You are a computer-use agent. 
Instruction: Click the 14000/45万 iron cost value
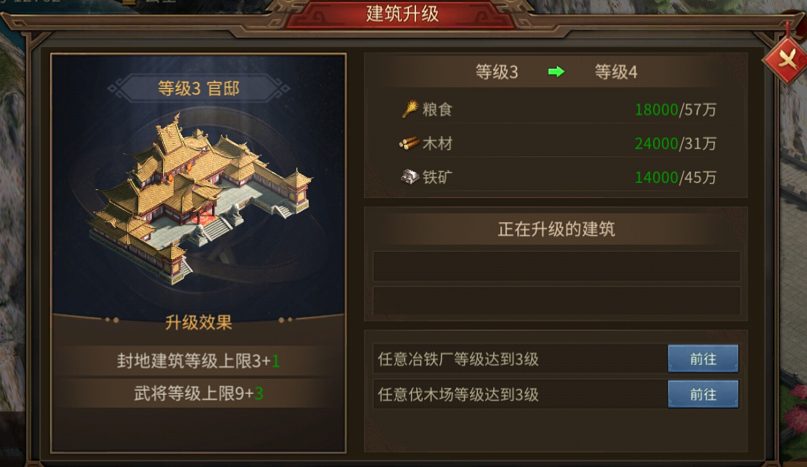[675, 178]
